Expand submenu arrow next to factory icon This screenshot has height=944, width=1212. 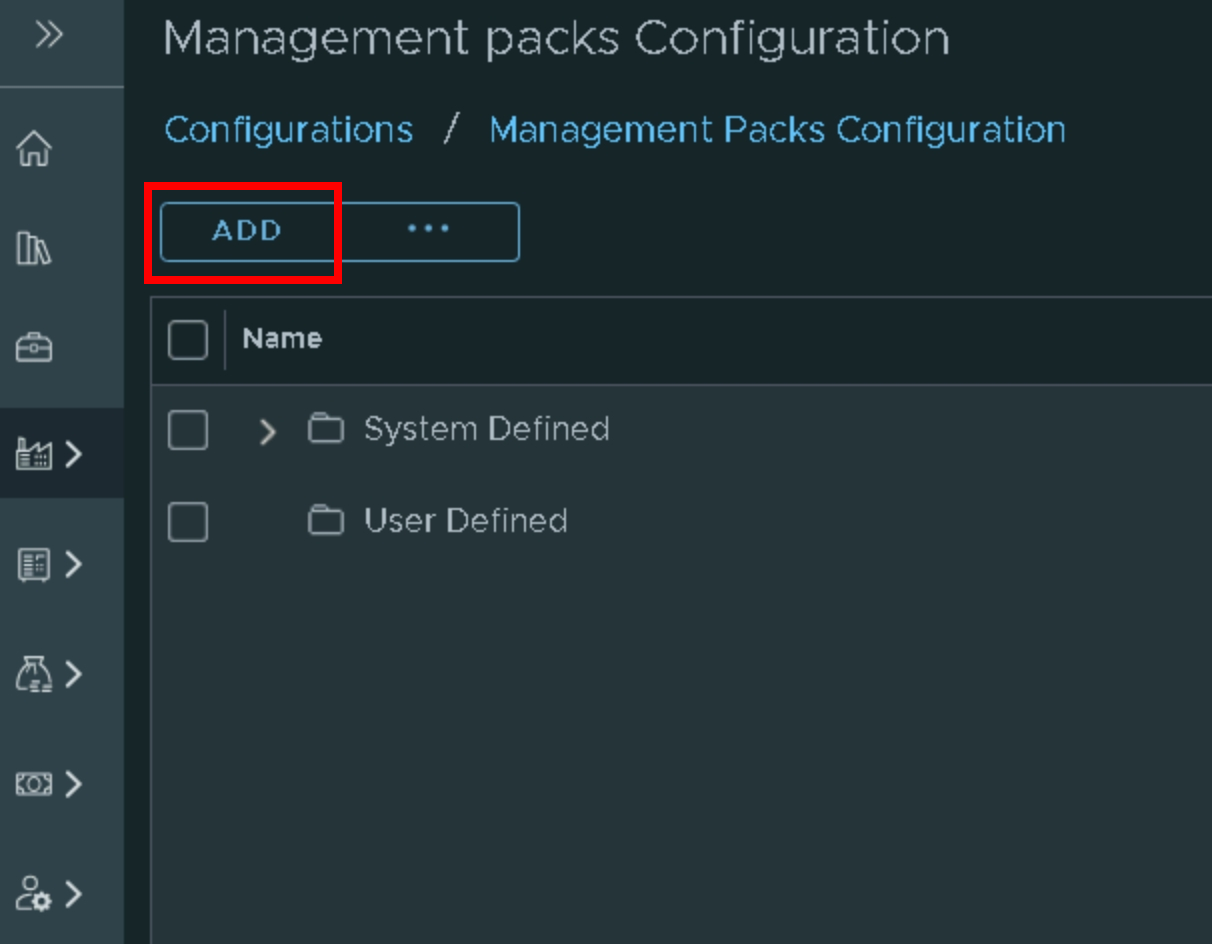tap(74, 455)
